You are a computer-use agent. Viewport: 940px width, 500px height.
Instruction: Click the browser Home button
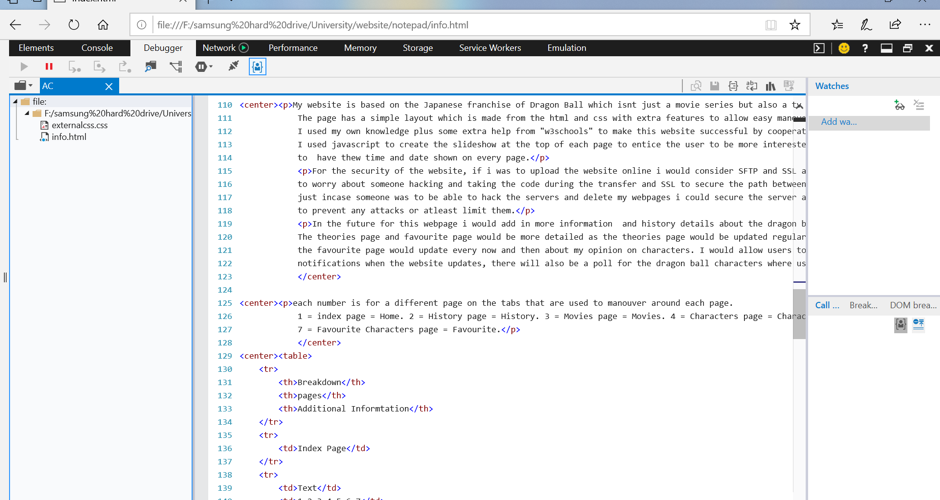pyautogui.click(x=103, y=25)
